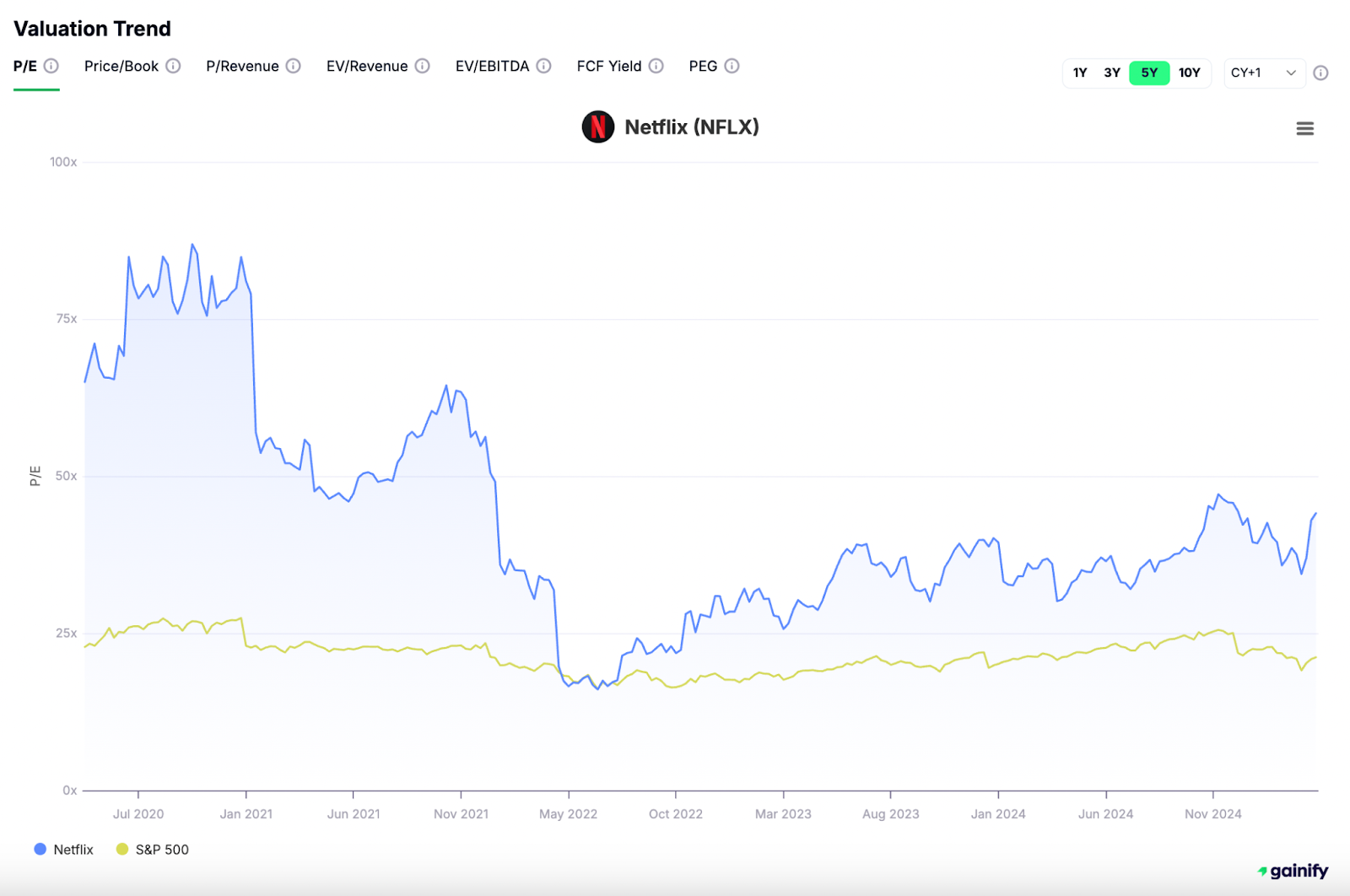Open the chart hamburger menu

[x=1305, y=128]
